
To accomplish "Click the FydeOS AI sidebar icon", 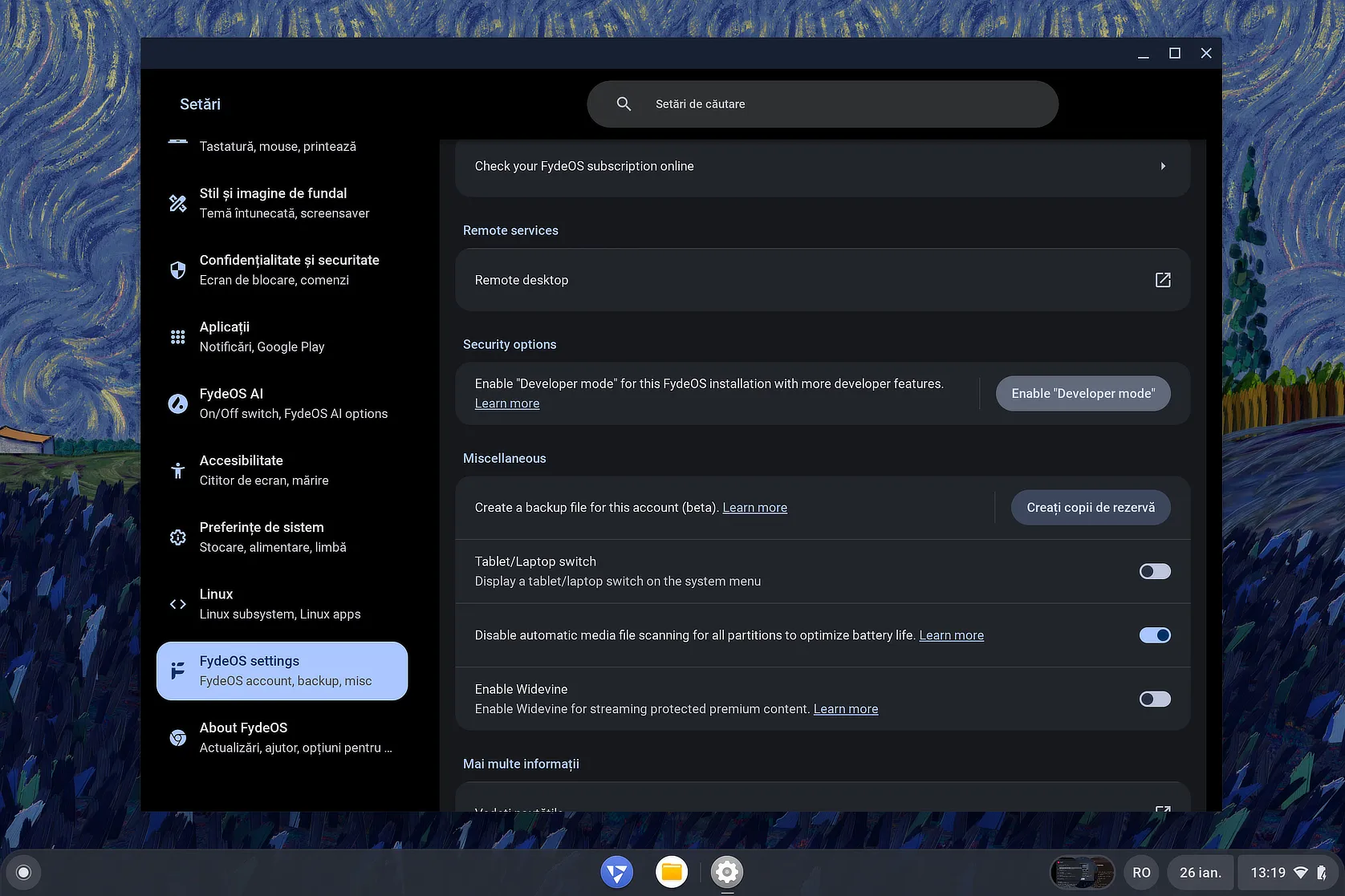I will click(x=178, y=403).
